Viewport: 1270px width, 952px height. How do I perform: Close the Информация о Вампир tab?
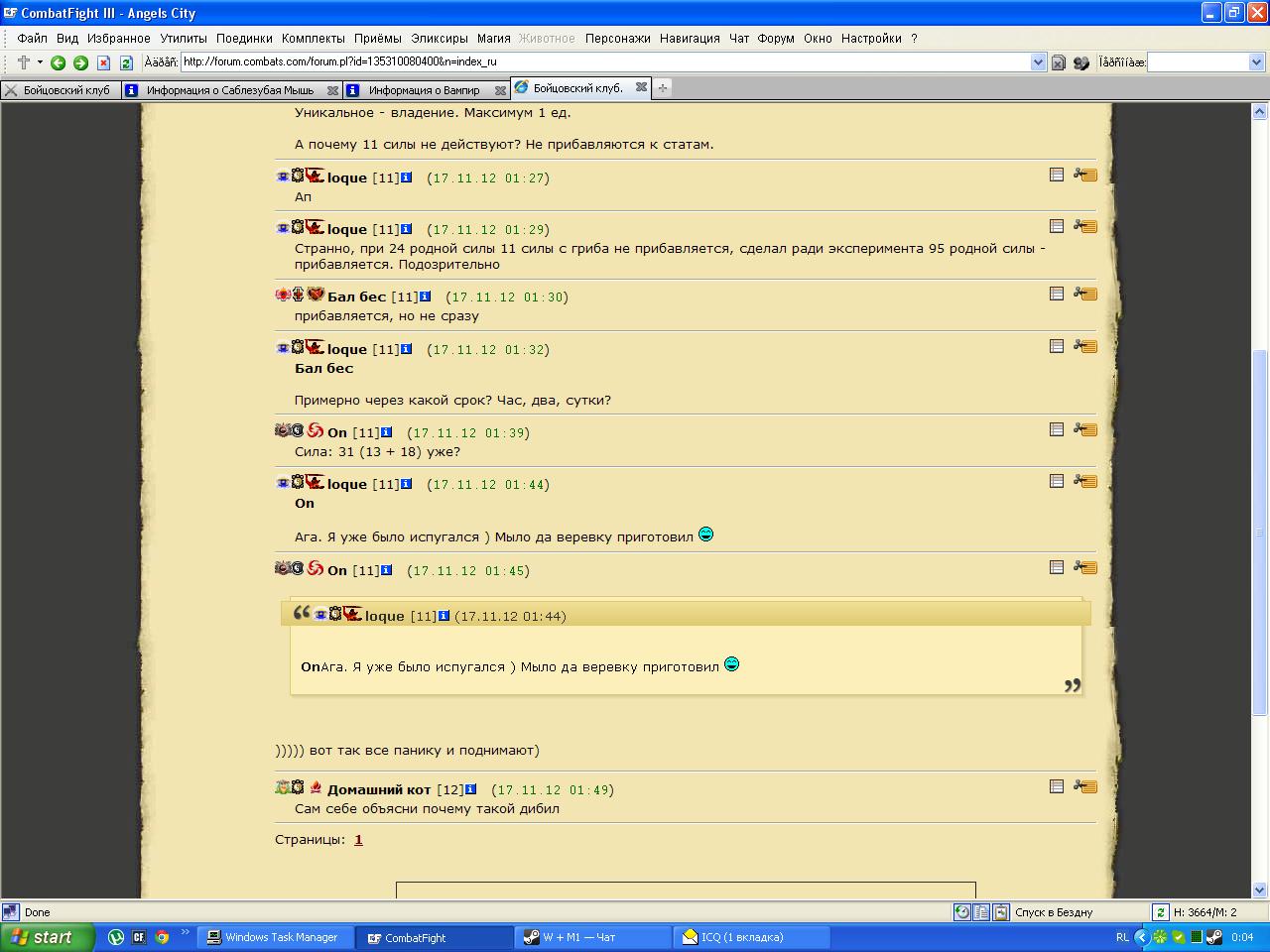pyautogui.click(x=500, y=90)
